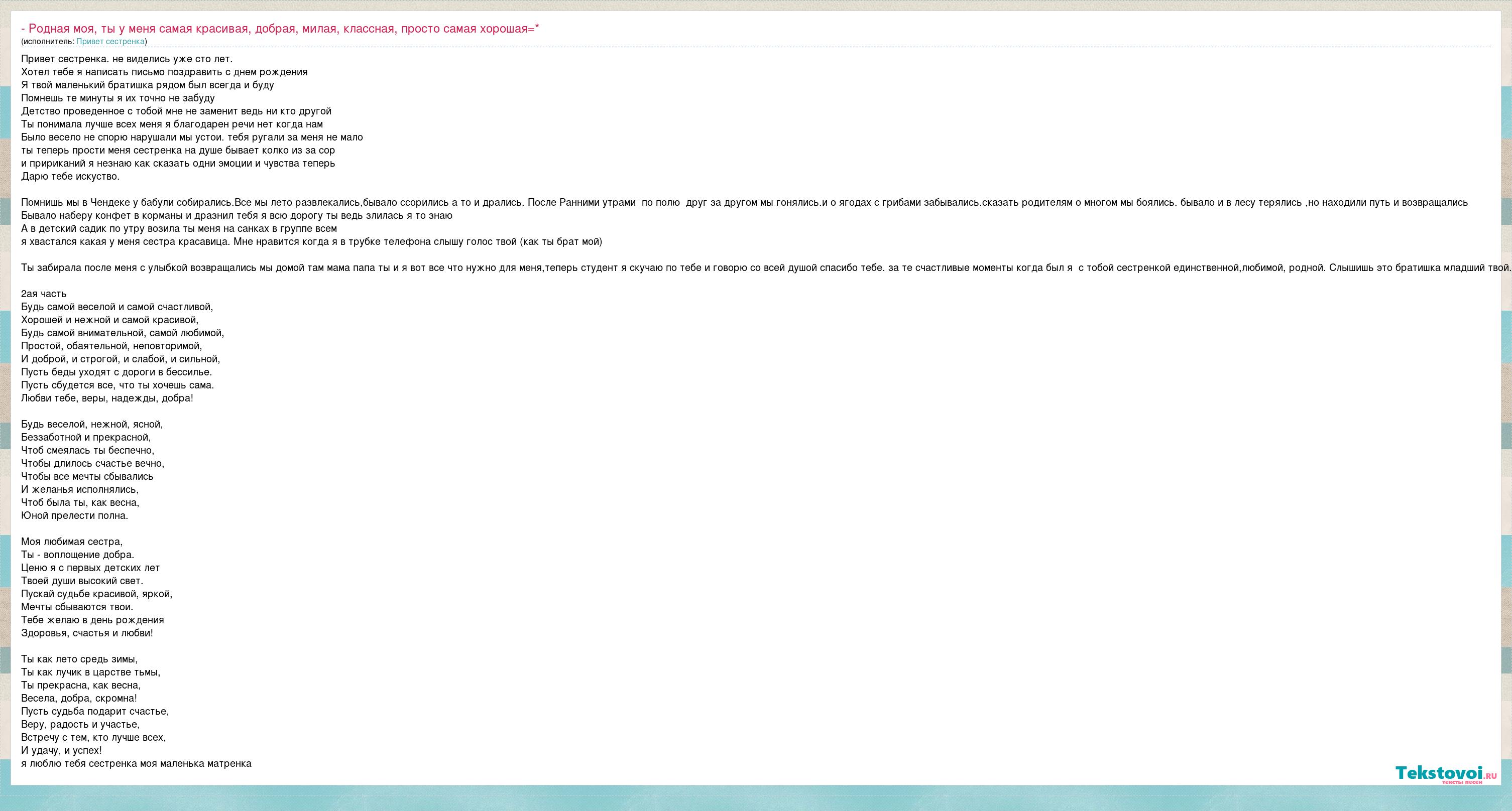This screenshot has height=811, width=1512.
Task: Click the line 'Весела, добра, скромна!'
Action: [x=79, y=699]
